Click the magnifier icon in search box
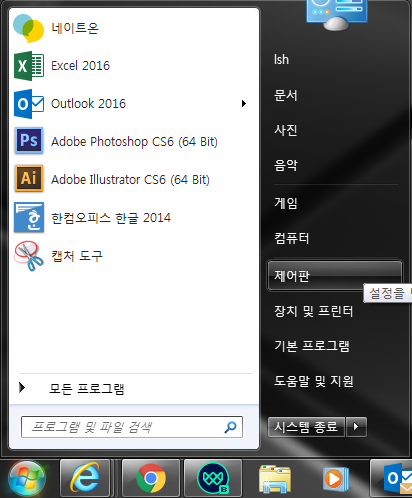This screenshot has height=498, width=412. pyautogui.click(x=230, y=427)
